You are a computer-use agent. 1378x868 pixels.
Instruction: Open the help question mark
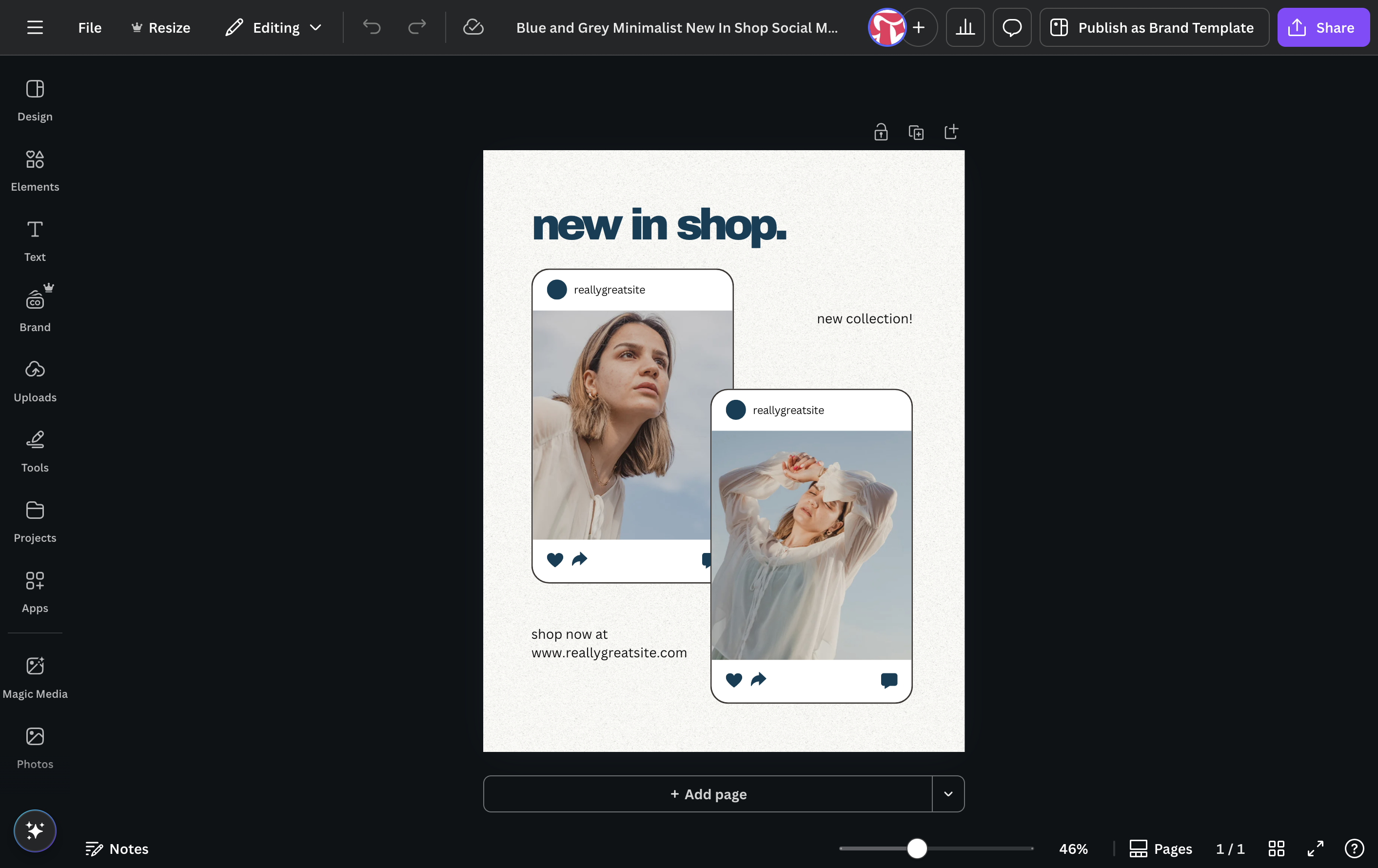pos(1354,848)
